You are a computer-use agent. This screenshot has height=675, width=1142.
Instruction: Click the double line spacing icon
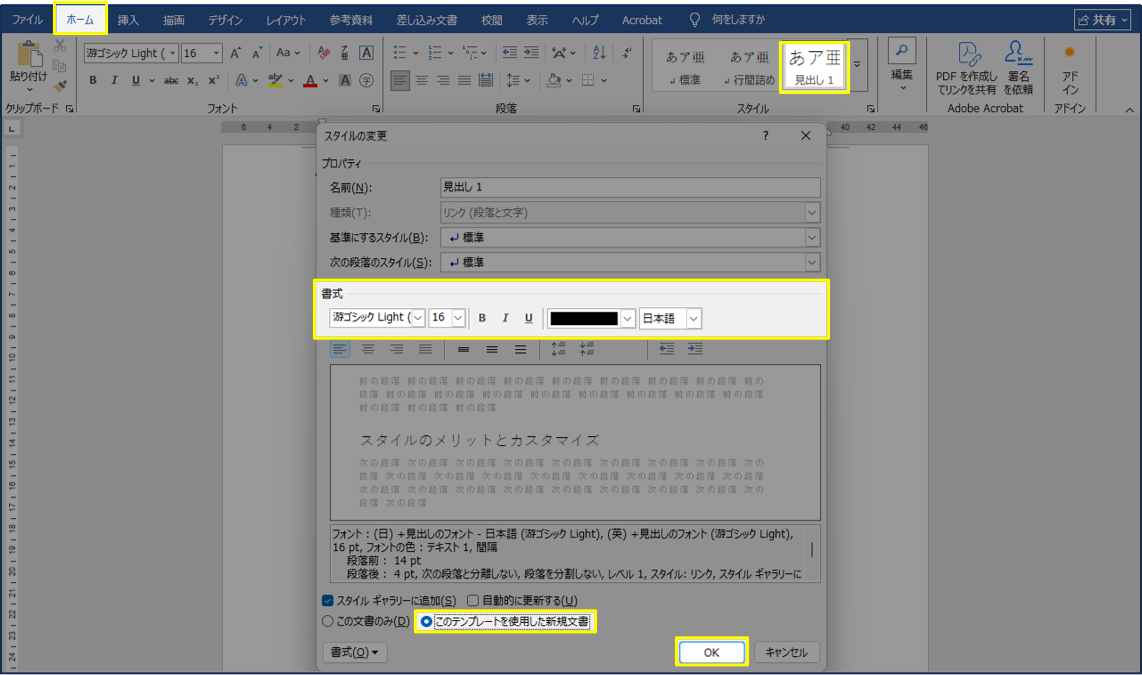[520, 349]
